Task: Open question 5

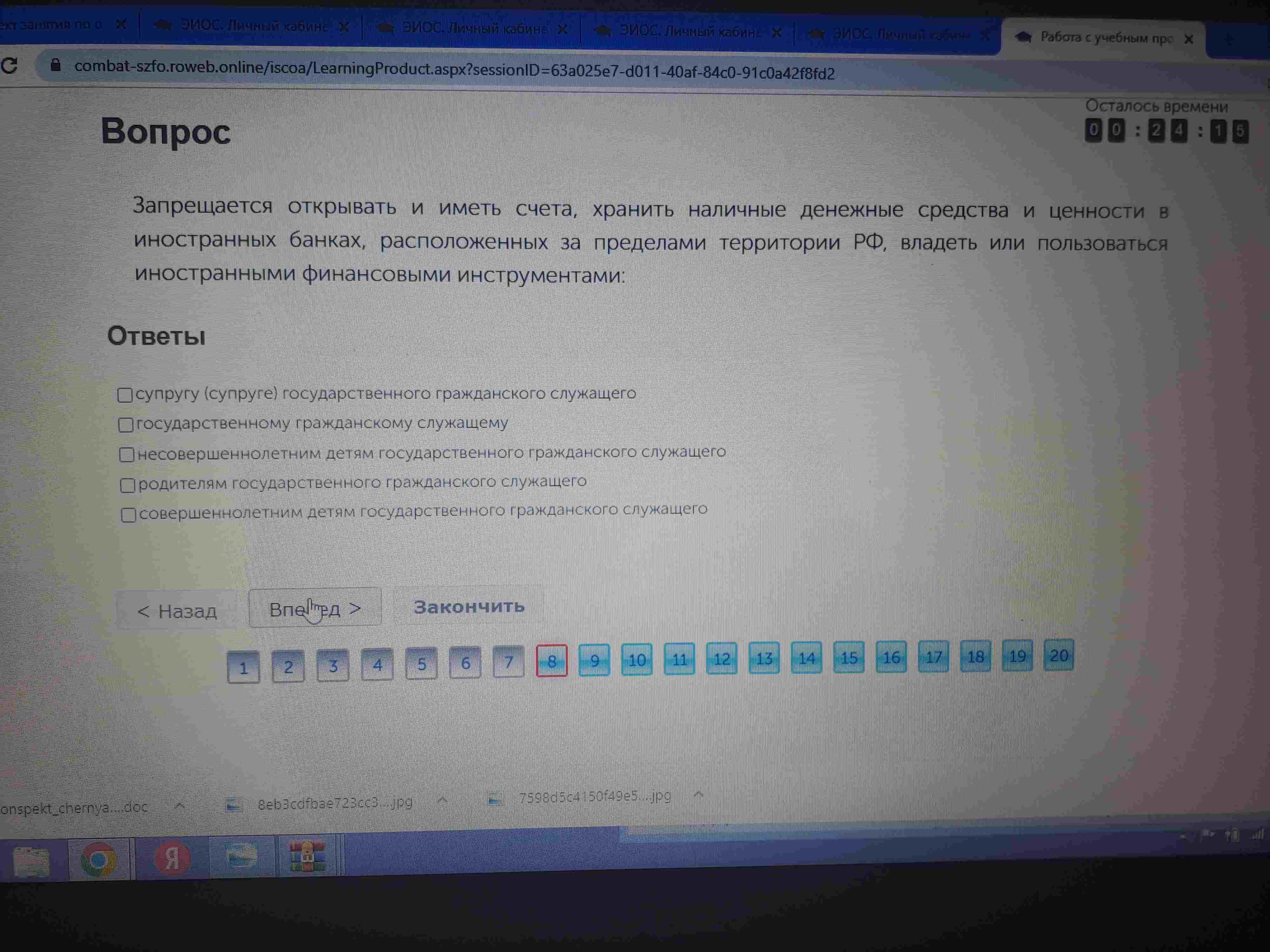Action: point(421,664)
